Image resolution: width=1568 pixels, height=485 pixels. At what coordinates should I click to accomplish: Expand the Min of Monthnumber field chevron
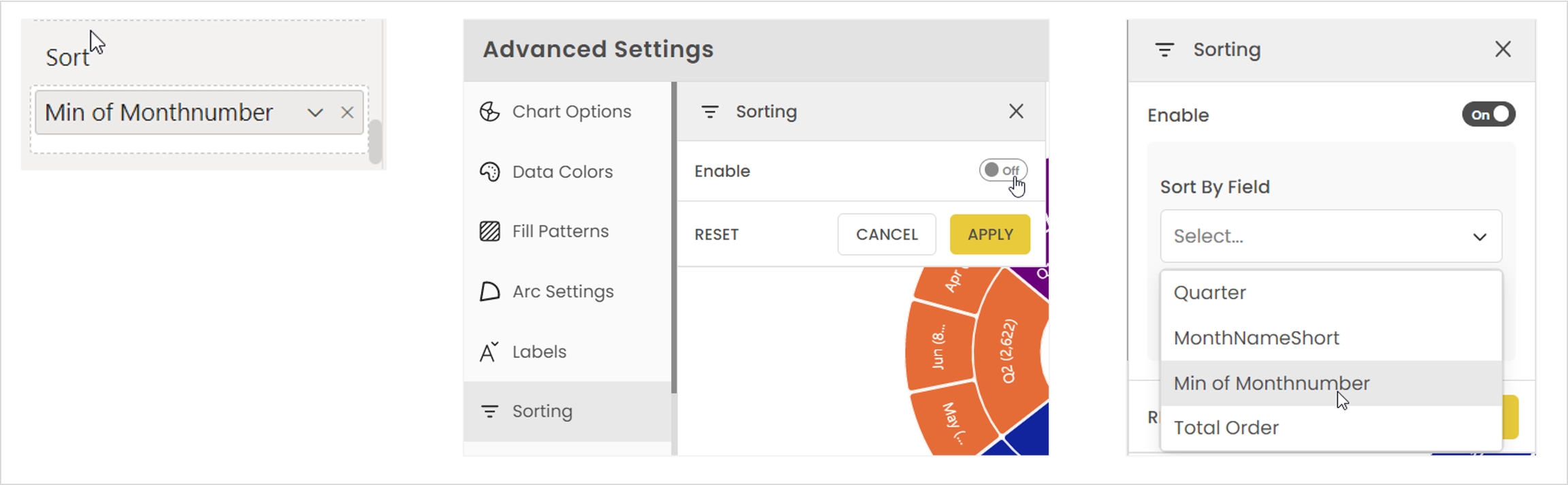[314, 112]
